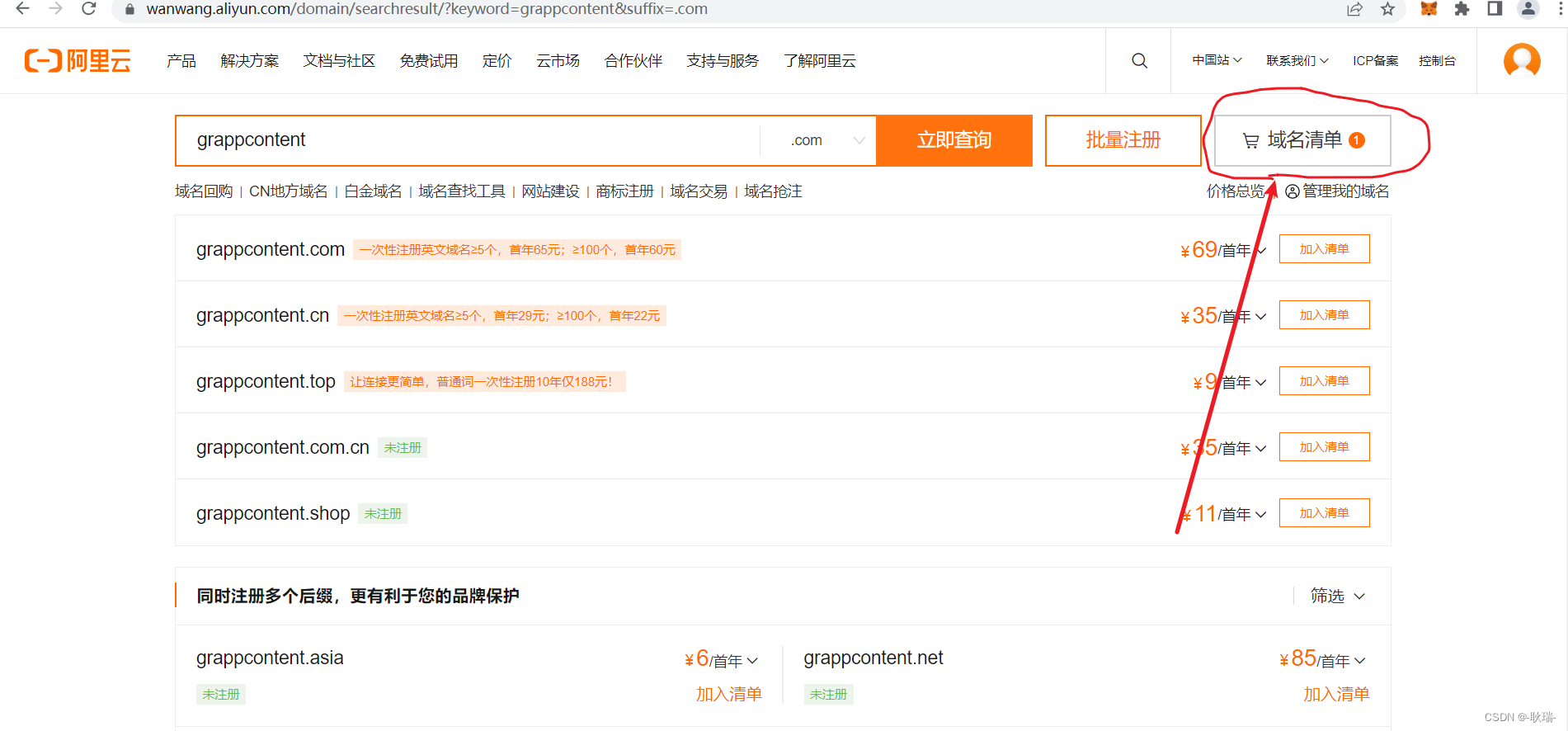Open the 免费试用 menu

[429, 61]
